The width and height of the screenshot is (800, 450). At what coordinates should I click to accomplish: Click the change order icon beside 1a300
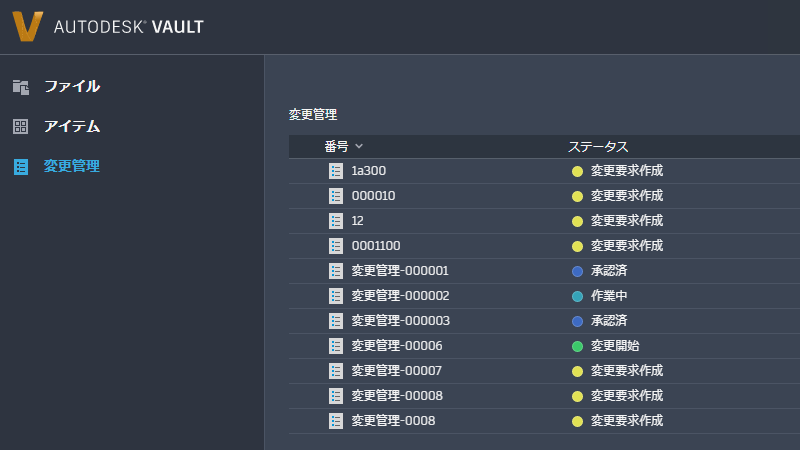click(336, 171)
